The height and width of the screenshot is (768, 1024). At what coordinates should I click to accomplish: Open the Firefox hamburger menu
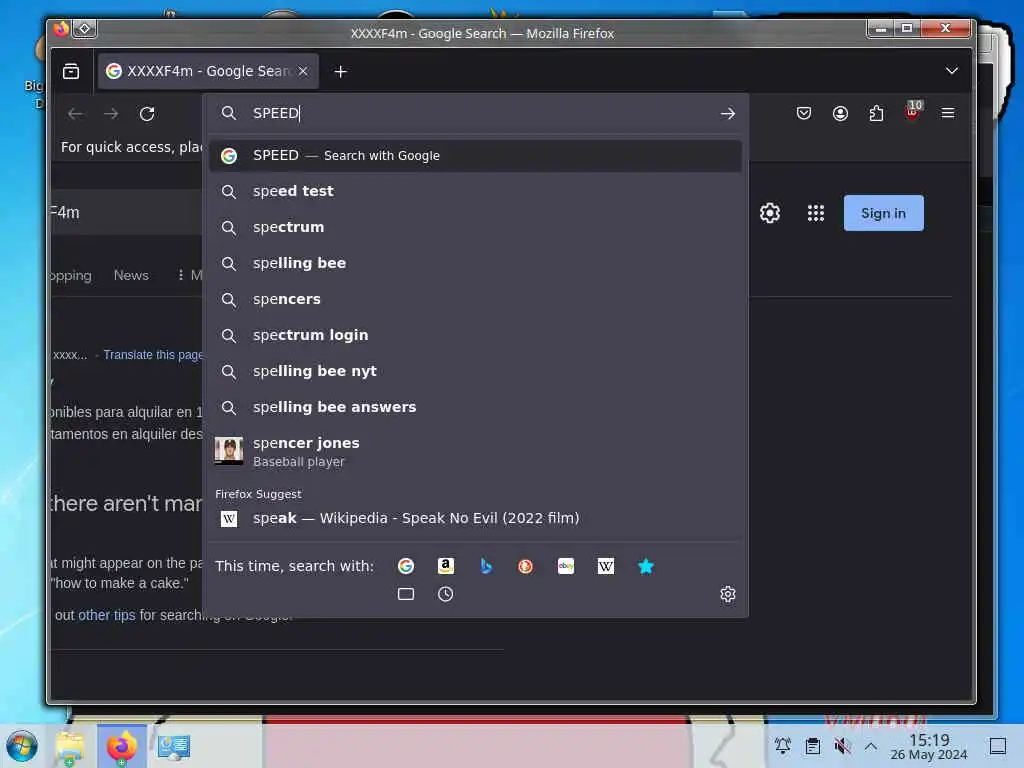(x=948, y=114)
